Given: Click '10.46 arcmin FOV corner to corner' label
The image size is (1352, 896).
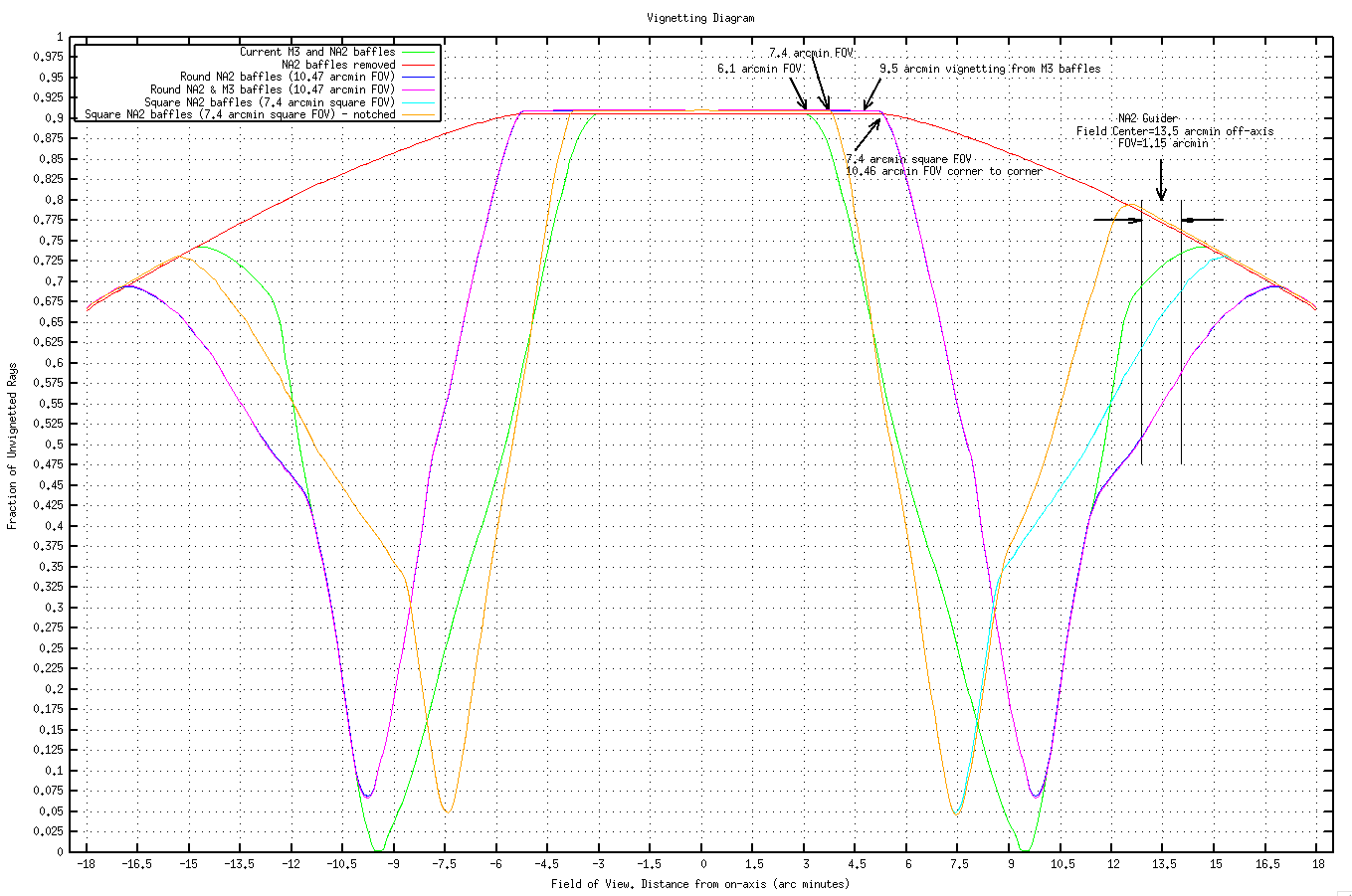Looking at the screenshot, I should click(944, 171).
